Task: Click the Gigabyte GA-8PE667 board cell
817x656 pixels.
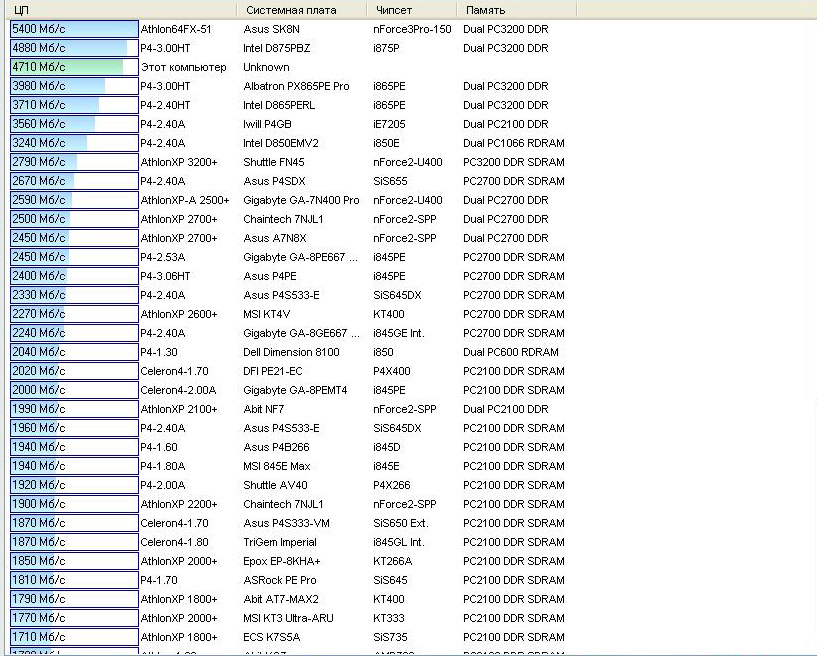Action: [x=301, y=257]
